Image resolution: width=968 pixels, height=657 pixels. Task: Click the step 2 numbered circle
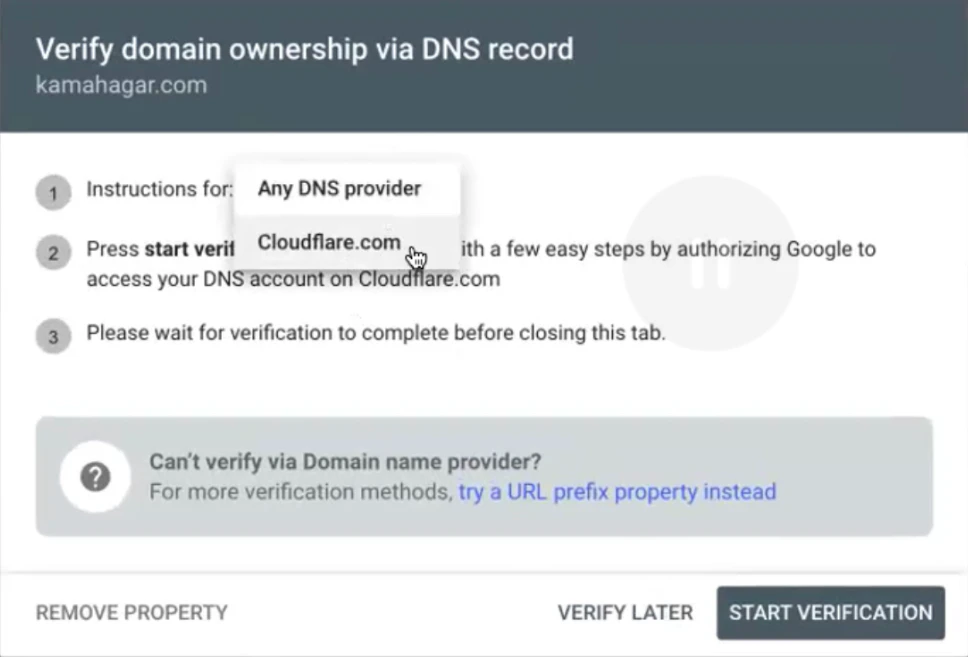click(53, 253)
